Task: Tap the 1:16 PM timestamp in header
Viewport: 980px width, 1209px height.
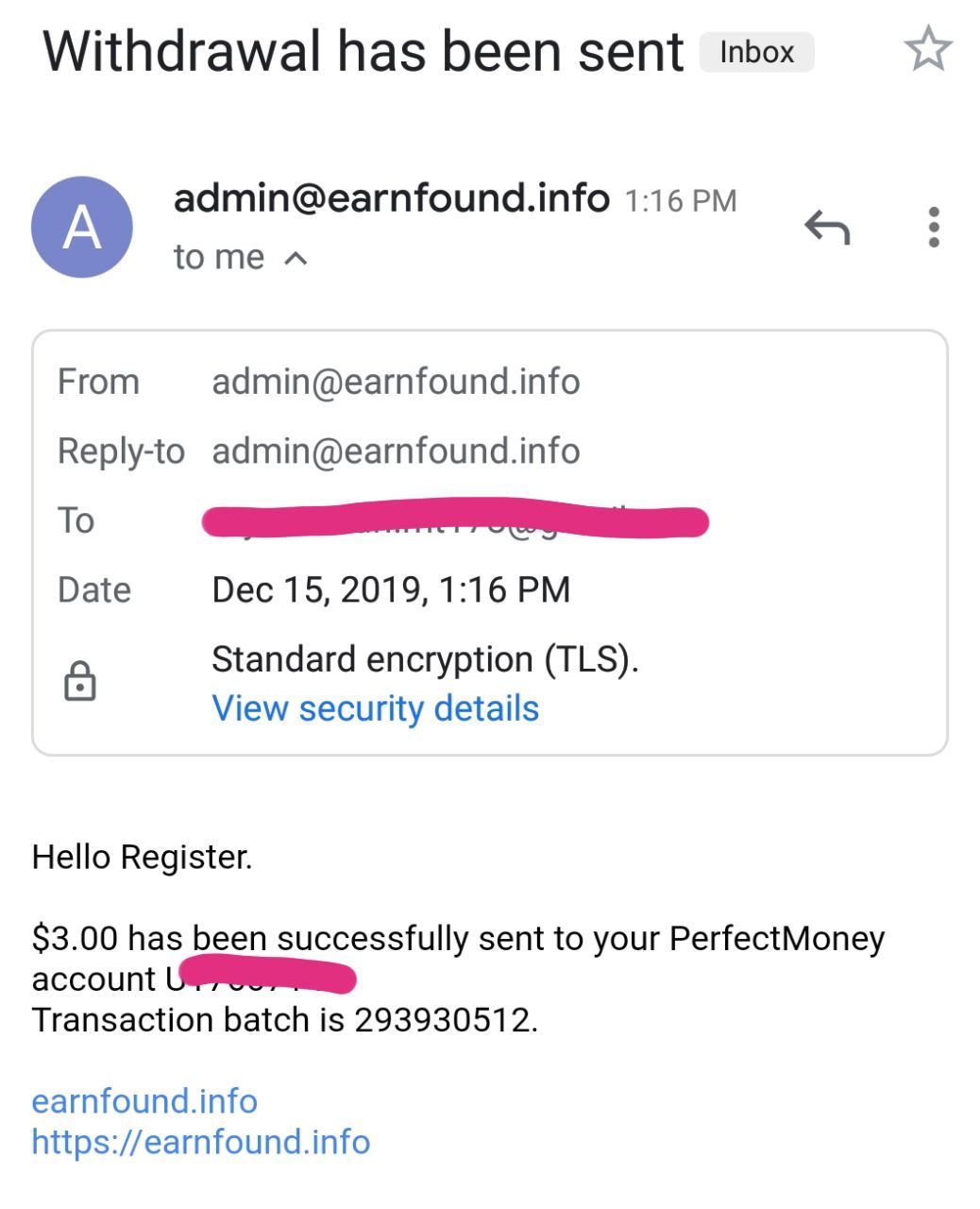Action: tap(680, 201)
